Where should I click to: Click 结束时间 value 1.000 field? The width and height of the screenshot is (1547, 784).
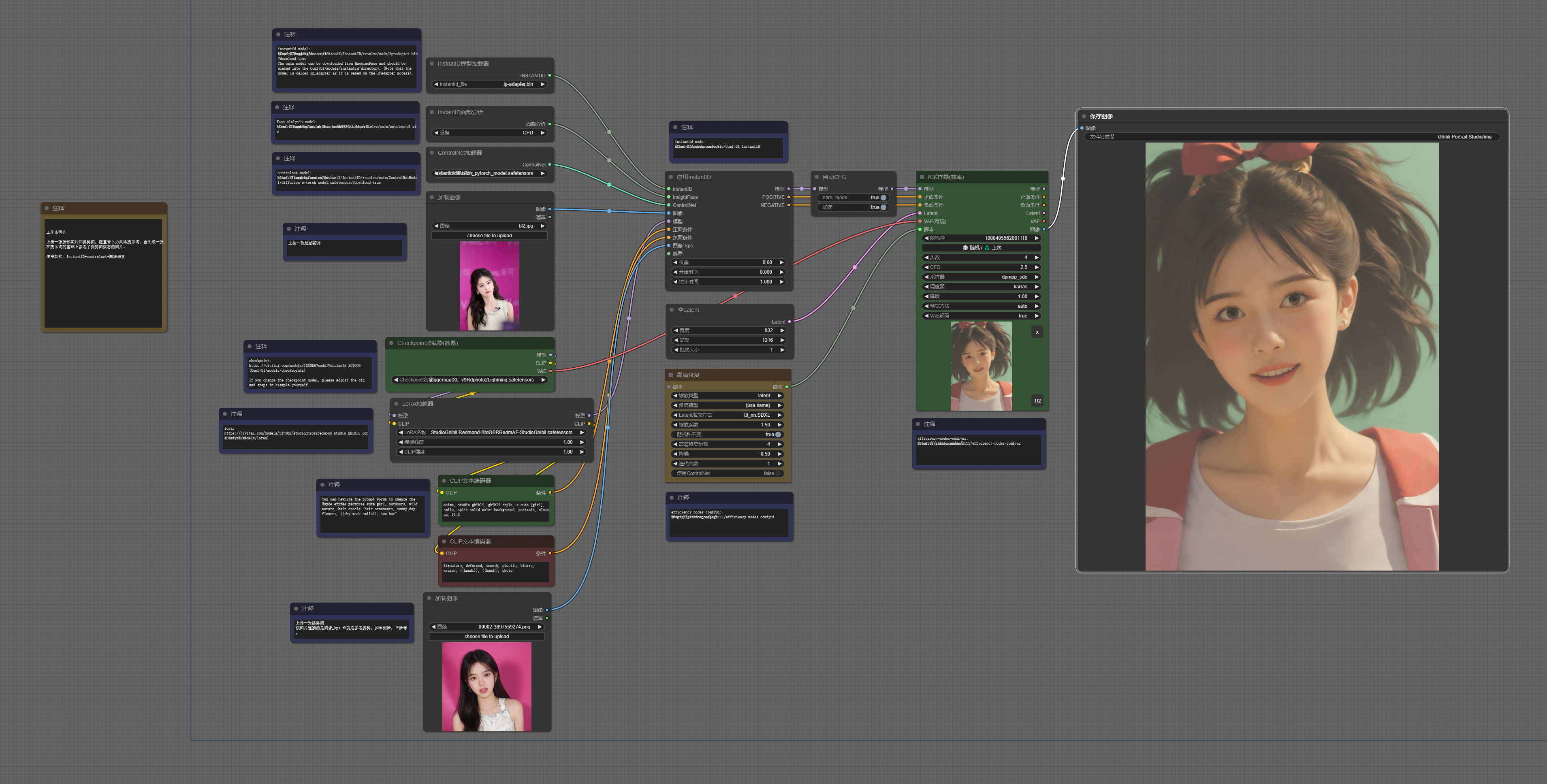click(728, 281)
